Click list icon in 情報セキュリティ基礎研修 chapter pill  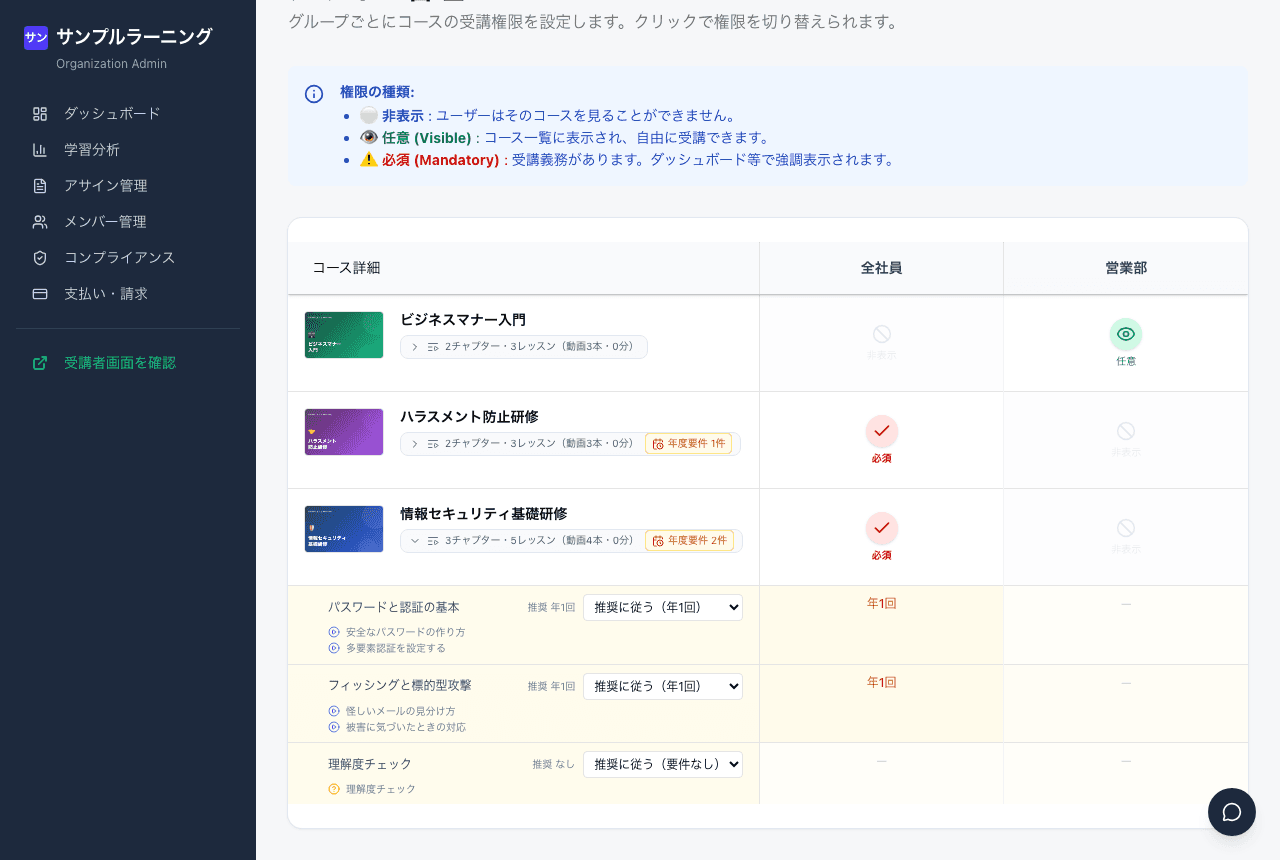click(x=433, y=541)
